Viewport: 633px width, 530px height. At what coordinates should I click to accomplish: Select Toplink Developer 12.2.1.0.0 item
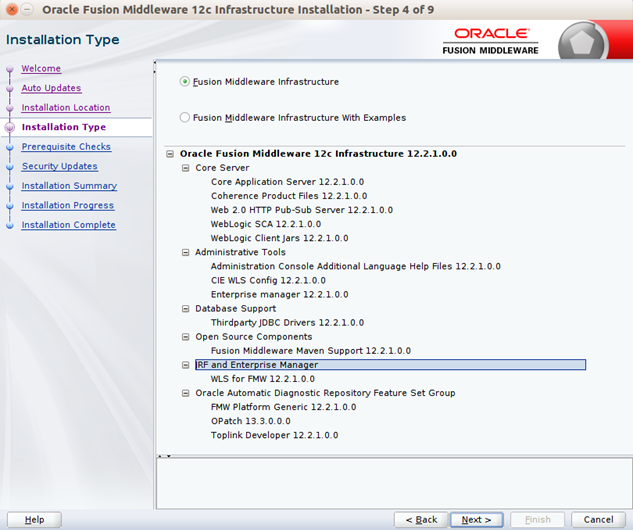click(x=275, y=435)
